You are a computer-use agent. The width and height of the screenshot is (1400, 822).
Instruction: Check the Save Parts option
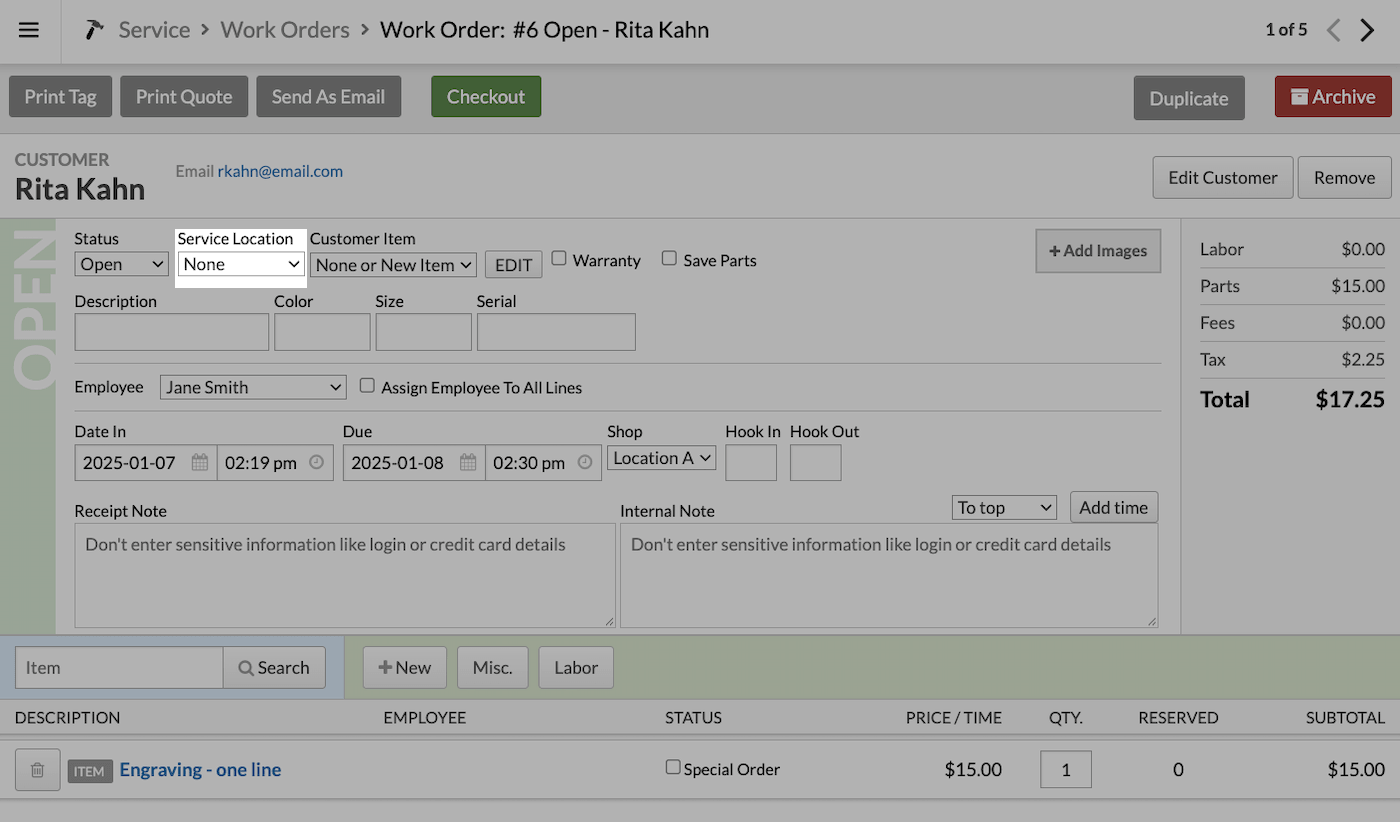click(x=669, y=259)
